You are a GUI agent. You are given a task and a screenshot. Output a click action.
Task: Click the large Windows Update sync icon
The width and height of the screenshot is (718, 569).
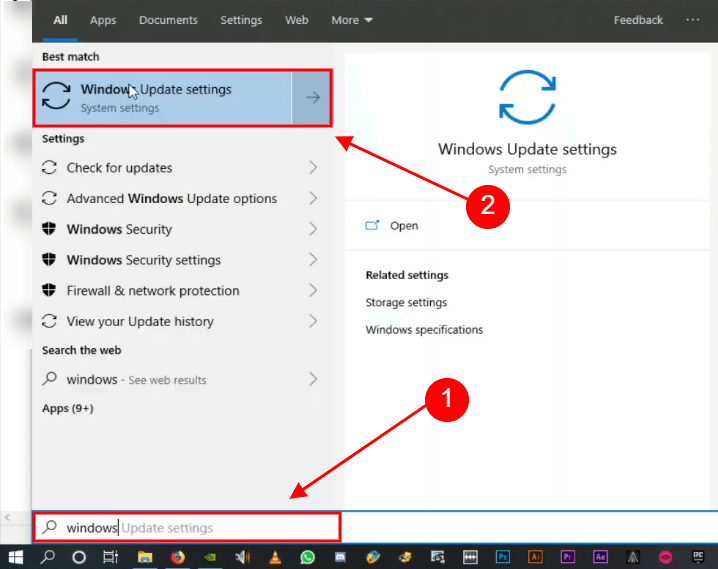pos(527,97)
